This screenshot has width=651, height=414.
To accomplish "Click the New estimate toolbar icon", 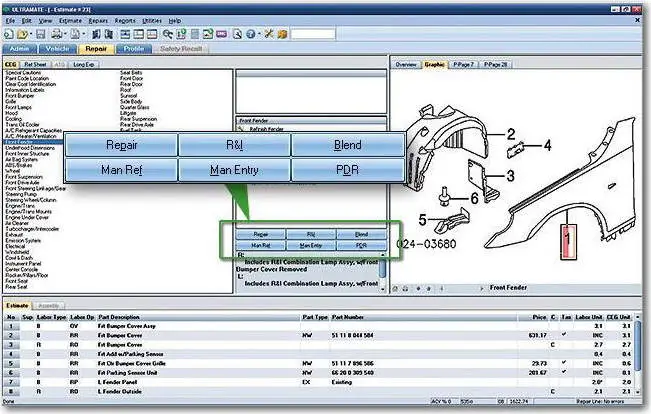I will pos(9,34).
